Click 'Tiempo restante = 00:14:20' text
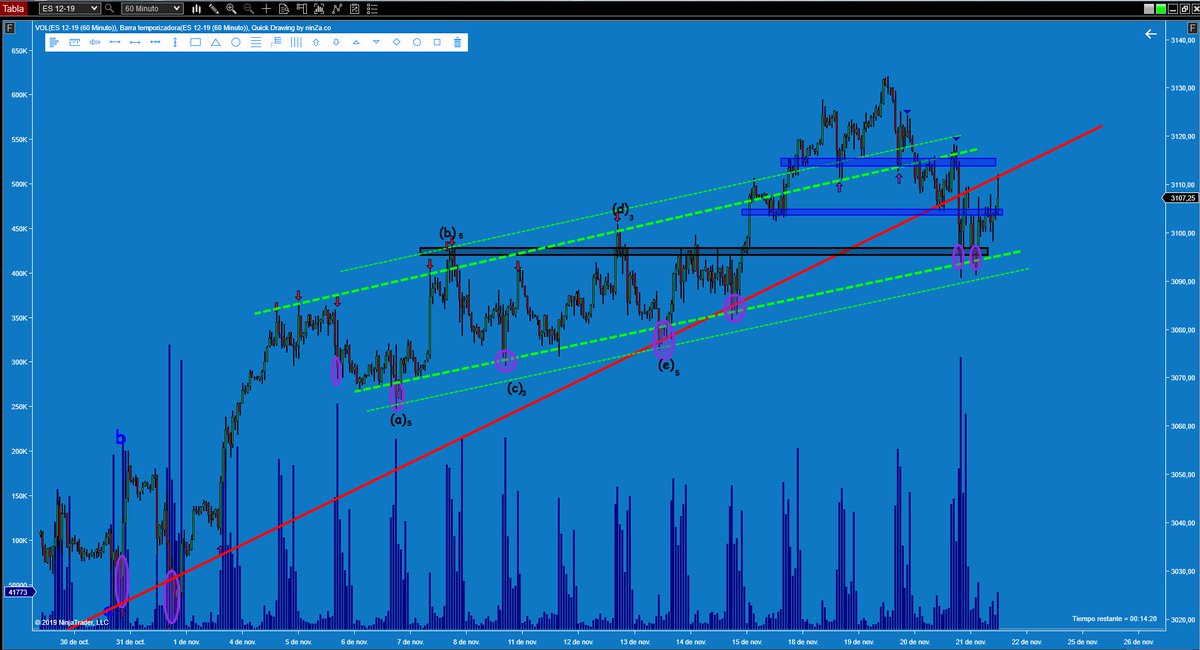The height and width of the screenshot is (650, 1200). coord(1115,619)
